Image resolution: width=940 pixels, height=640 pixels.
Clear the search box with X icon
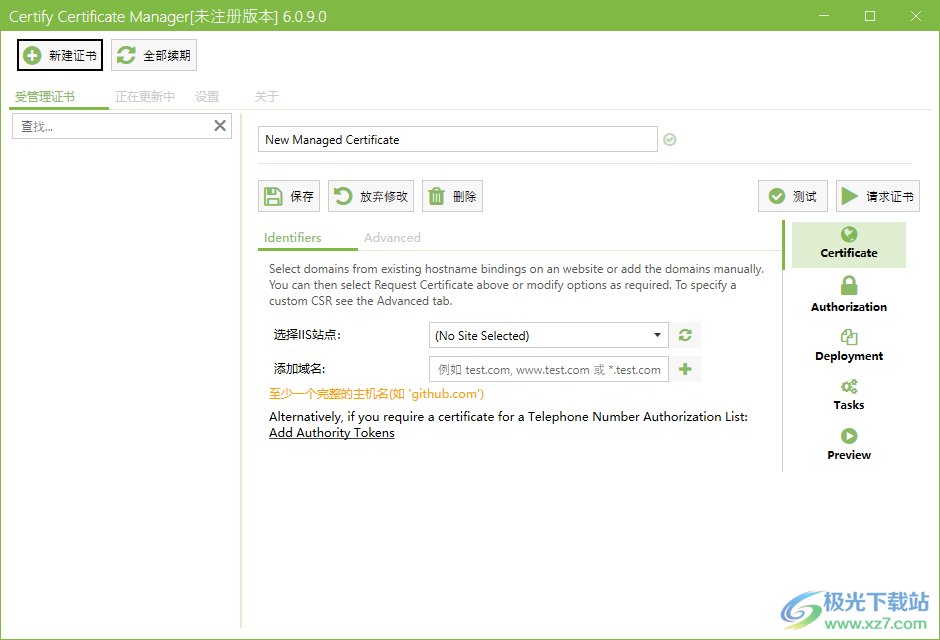pos(220,126)
